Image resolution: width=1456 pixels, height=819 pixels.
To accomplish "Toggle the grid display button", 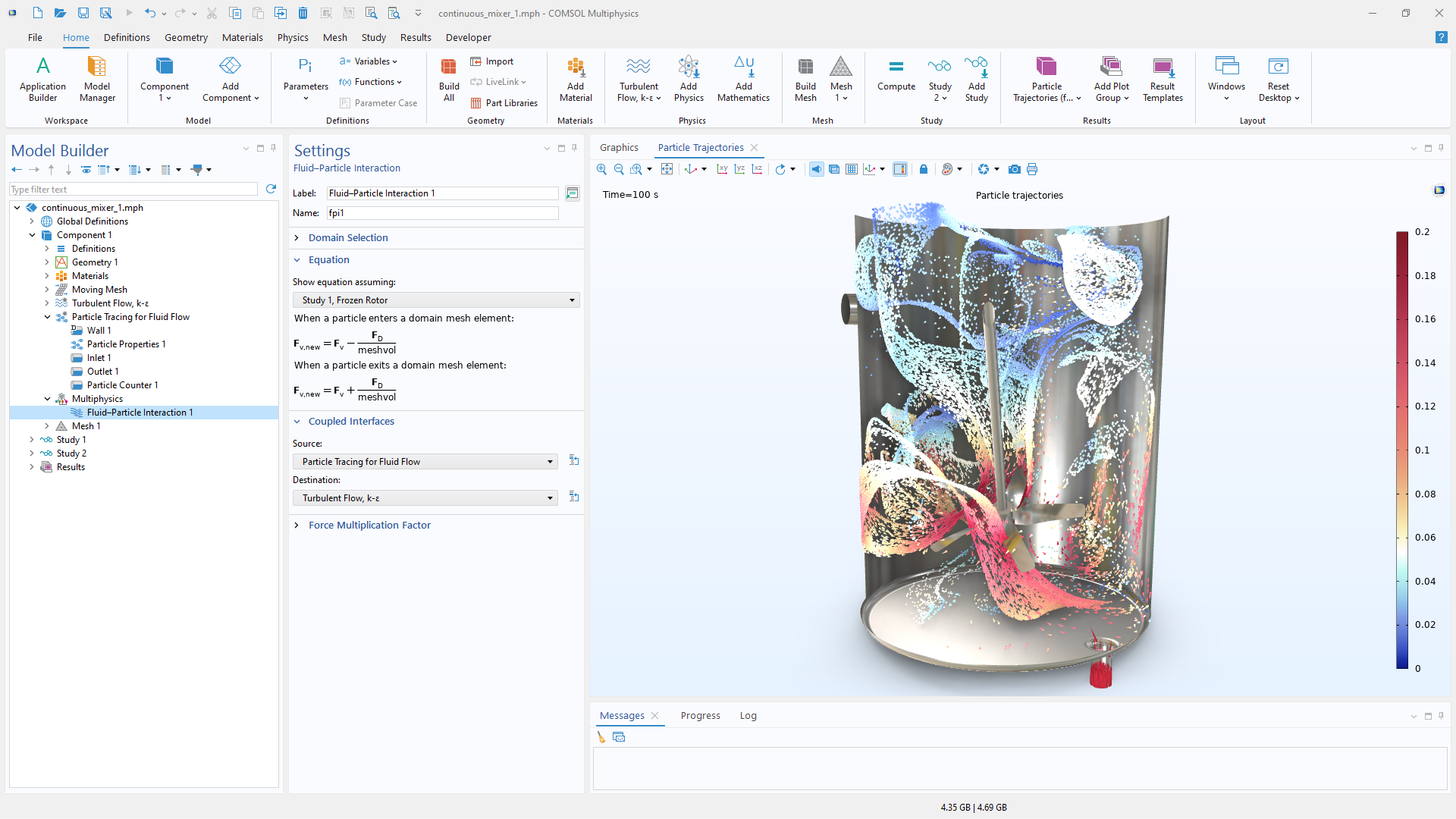I will (851, 169).
